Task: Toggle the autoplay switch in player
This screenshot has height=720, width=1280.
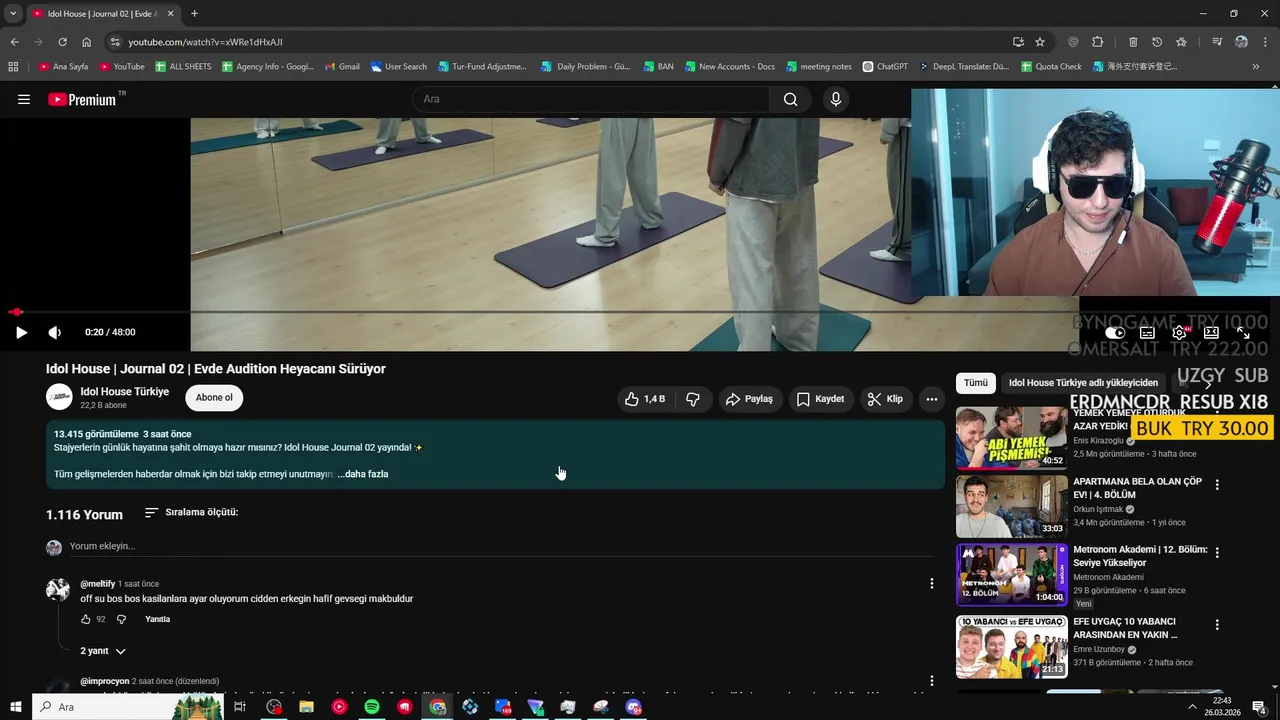Action: [1115, 333]
